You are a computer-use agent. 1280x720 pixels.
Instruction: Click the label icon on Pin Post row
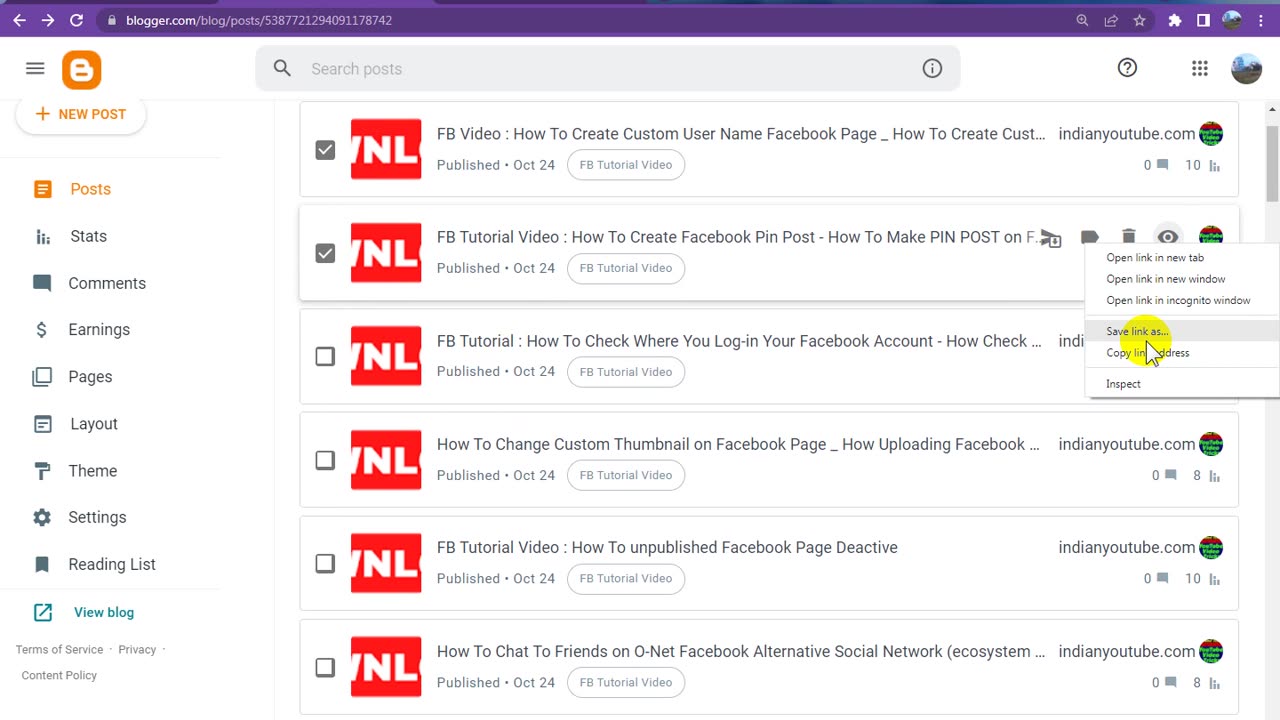click(1089, 237)
